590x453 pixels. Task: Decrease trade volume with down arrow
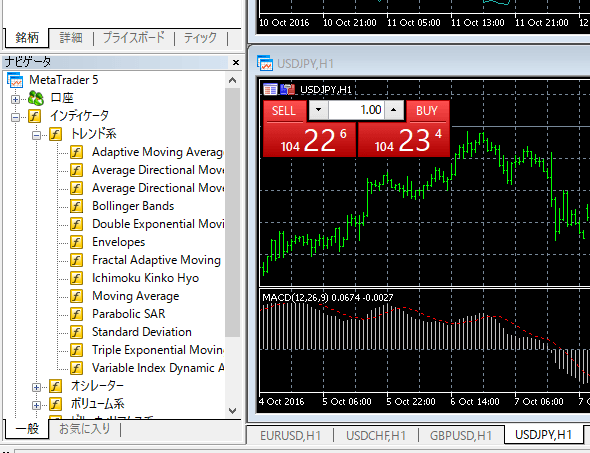318,110
